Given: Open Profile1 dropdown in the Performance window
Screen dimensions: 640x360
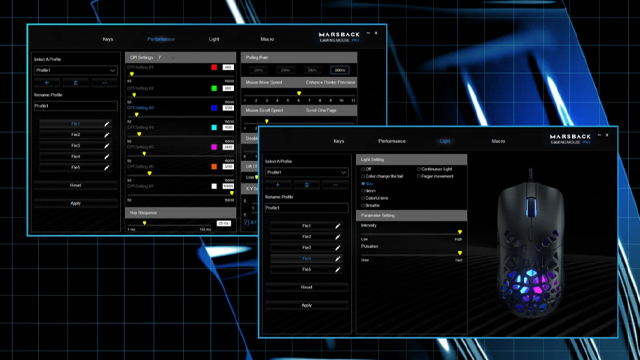Looking at the screenshot, I should pyautogui.click(x=76, y=70).
